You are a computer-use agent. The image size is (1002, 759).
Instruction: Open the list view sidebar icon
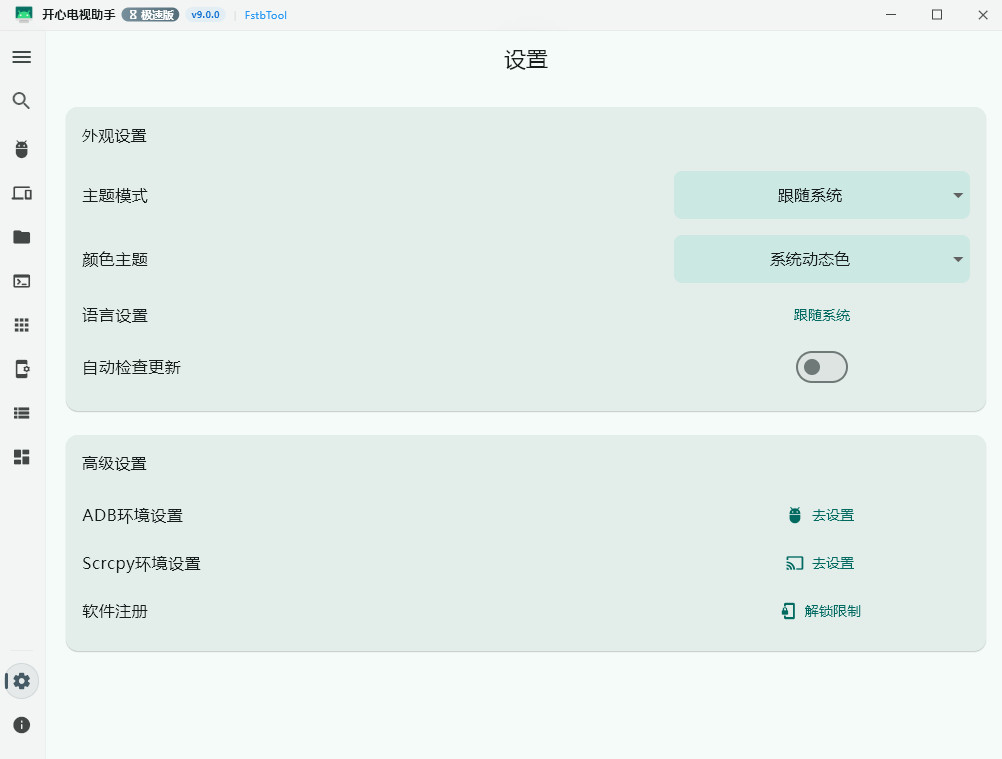click(22, 413)
